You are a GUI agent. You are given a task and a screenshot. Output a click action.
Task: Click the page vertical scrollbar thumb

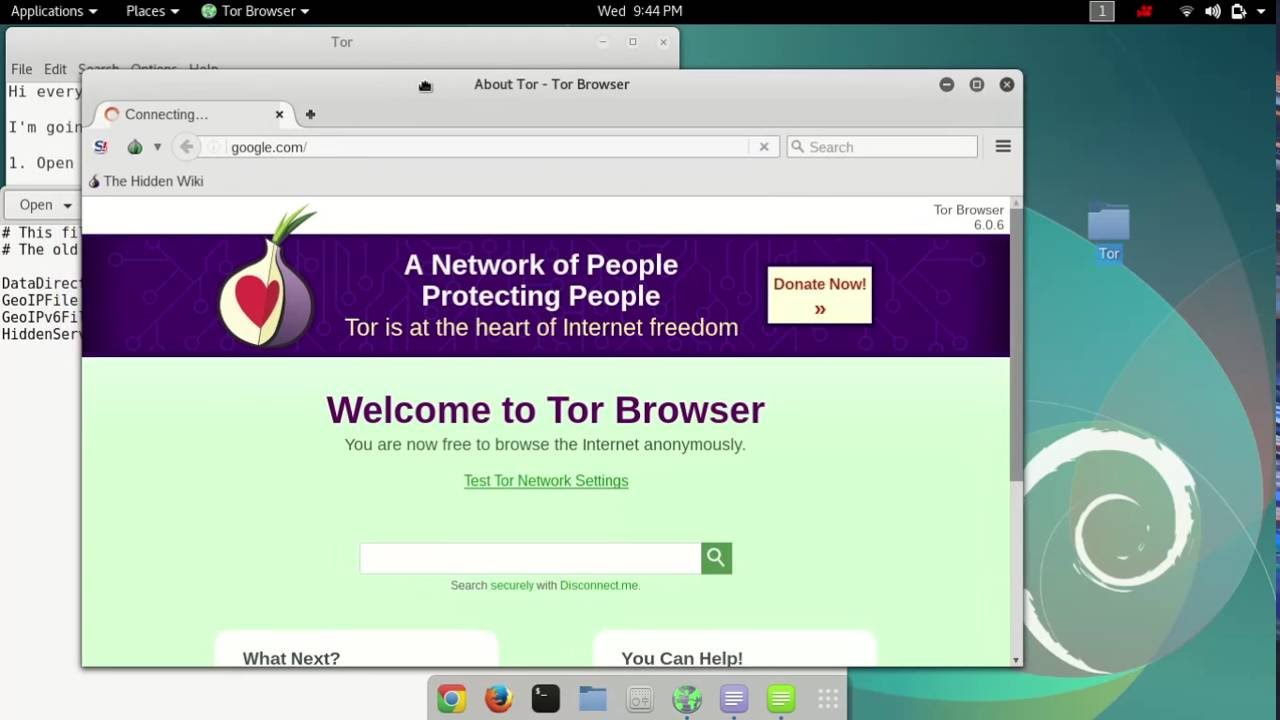(x=1016, y=345)
